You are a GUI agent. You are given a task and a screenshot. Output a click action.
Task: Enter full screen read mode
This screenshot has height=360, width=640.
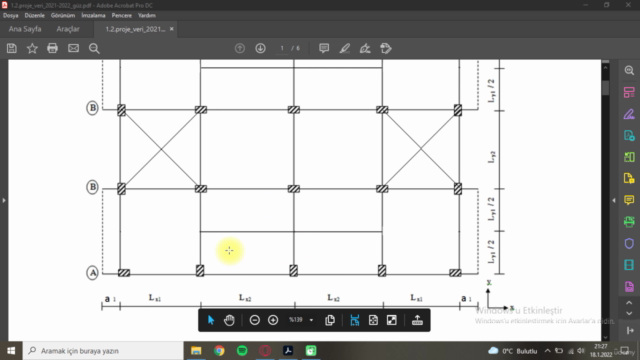click(392, 320)
